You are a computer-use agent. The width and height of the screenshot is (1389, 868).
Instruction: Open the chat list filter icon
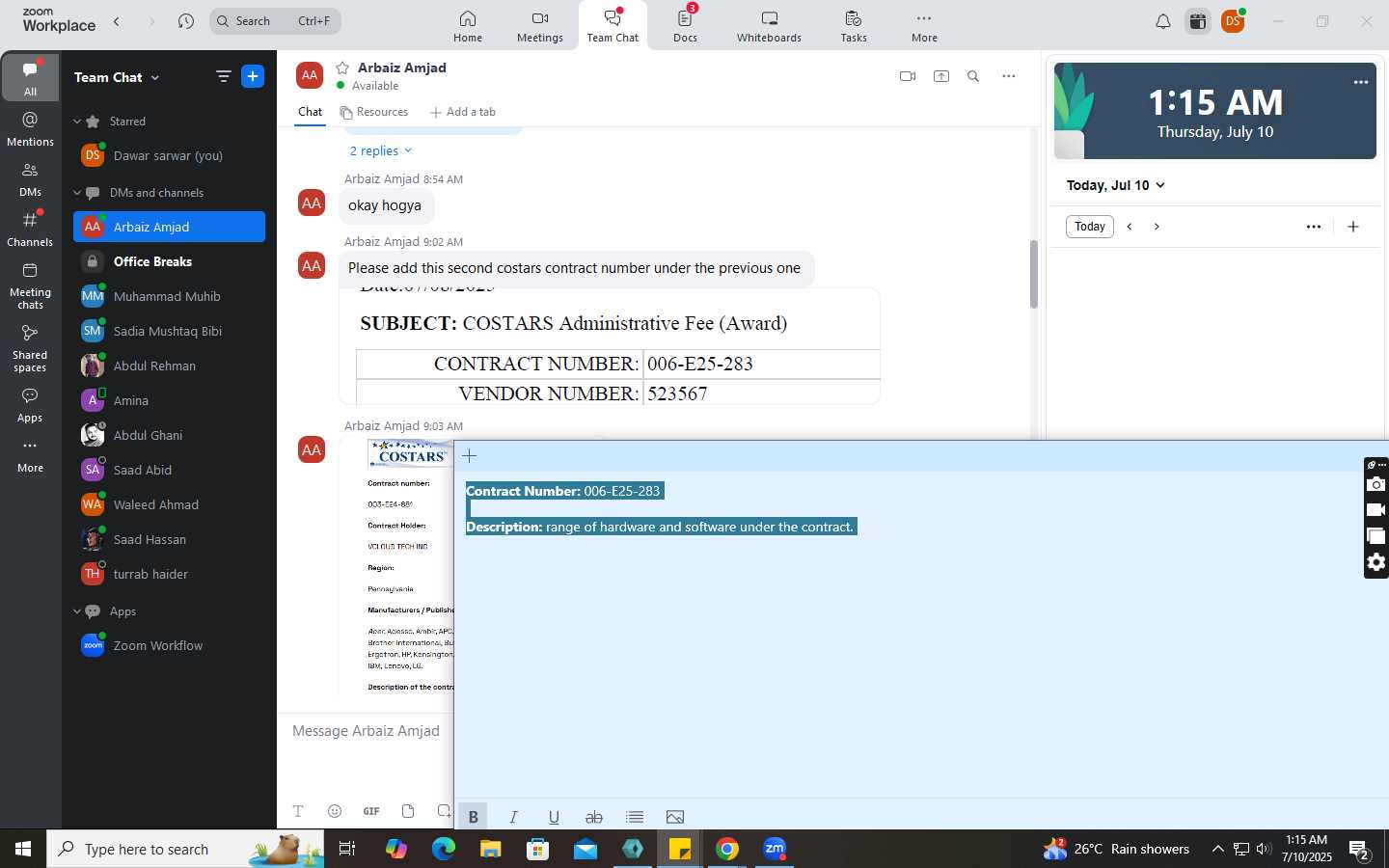tap(223, 76)
